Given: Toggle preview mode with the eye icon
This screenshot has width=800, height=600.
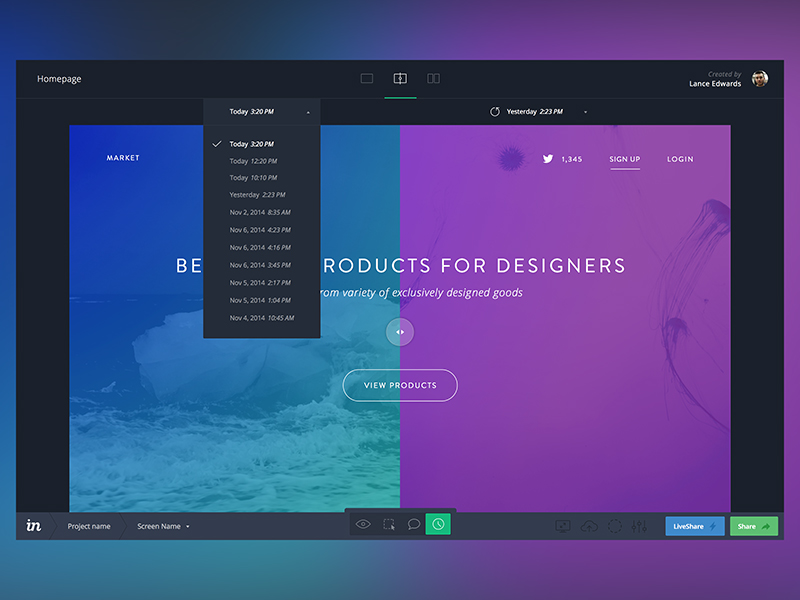Looking at the screenshot, I should click(x=363, y=524).
